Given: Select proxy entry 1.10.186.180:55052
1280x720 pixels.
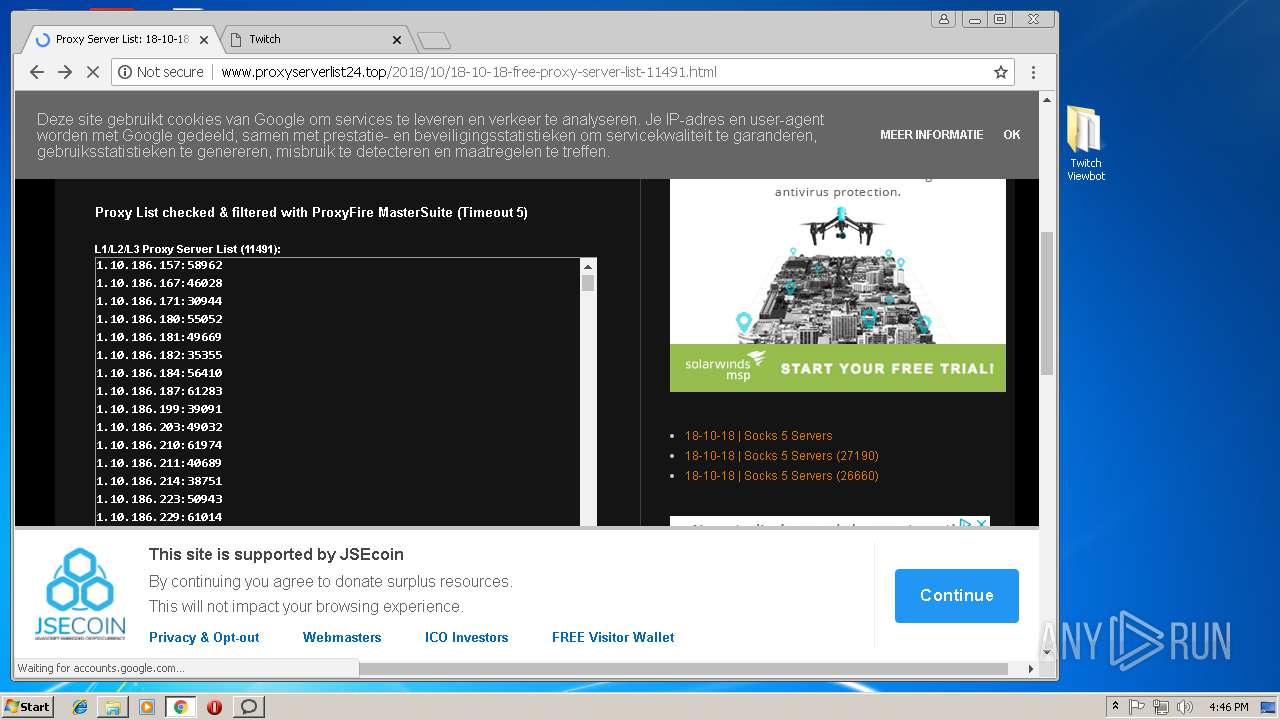Looking at the screenshot, I should tap(159, 319).
